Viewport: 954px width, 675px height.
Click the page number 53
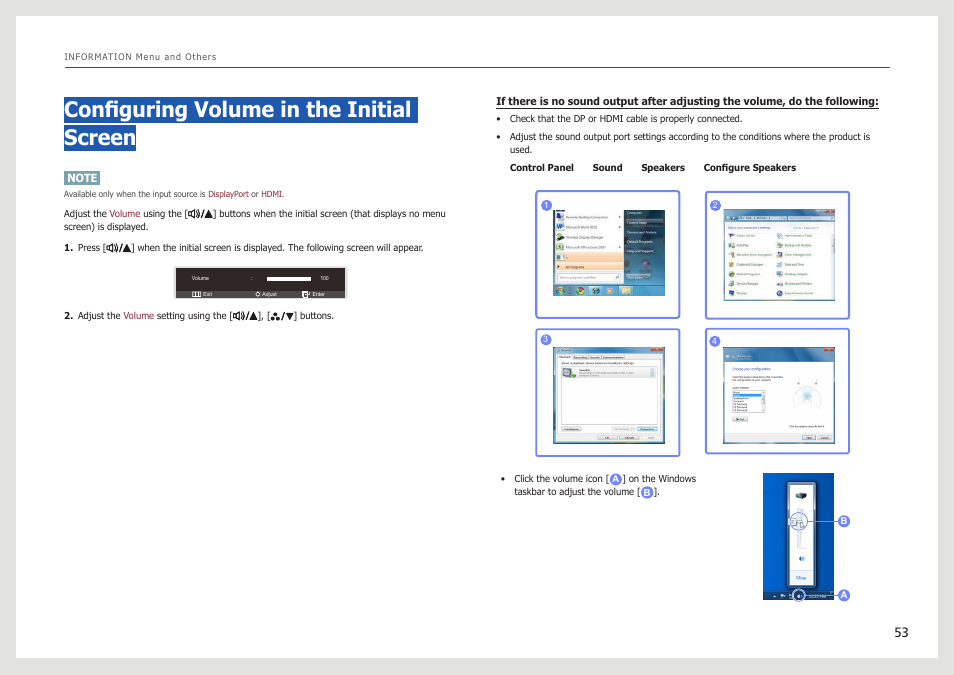coord(901,632)
